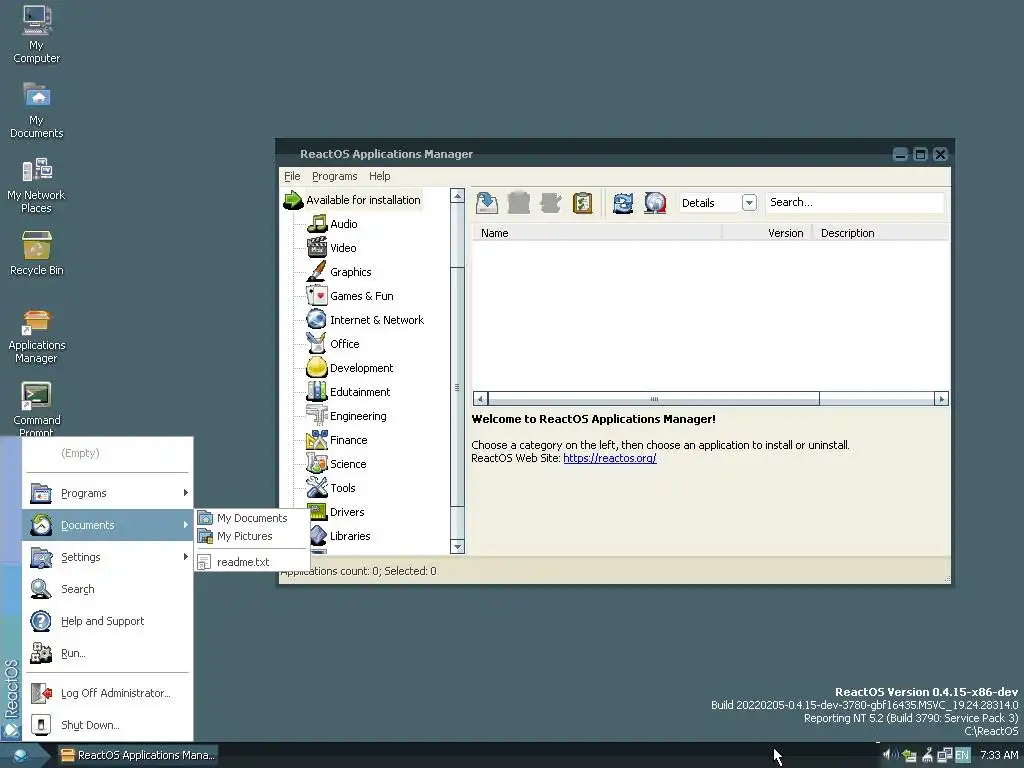The height and width of the screenshot is (768, 1024).
Task: Click into the Search field
Action: [854, 202]
